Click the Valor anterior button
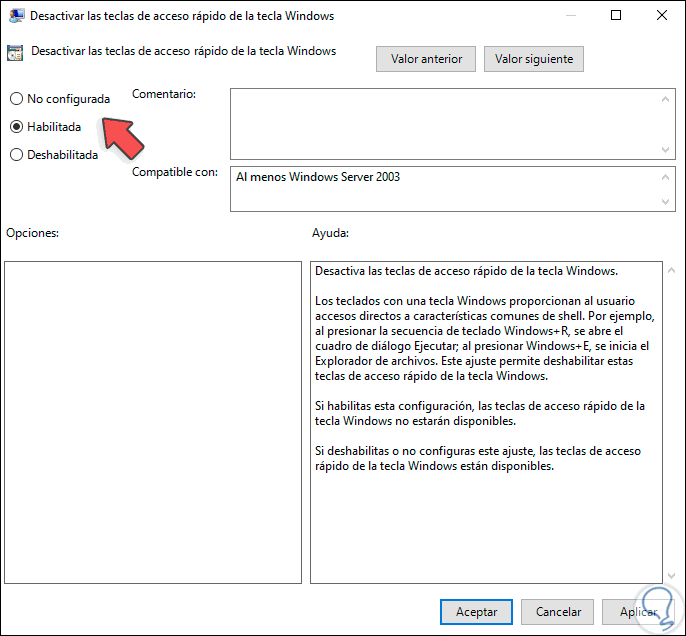This screenshot has height=636, width=686. [426, 59]
